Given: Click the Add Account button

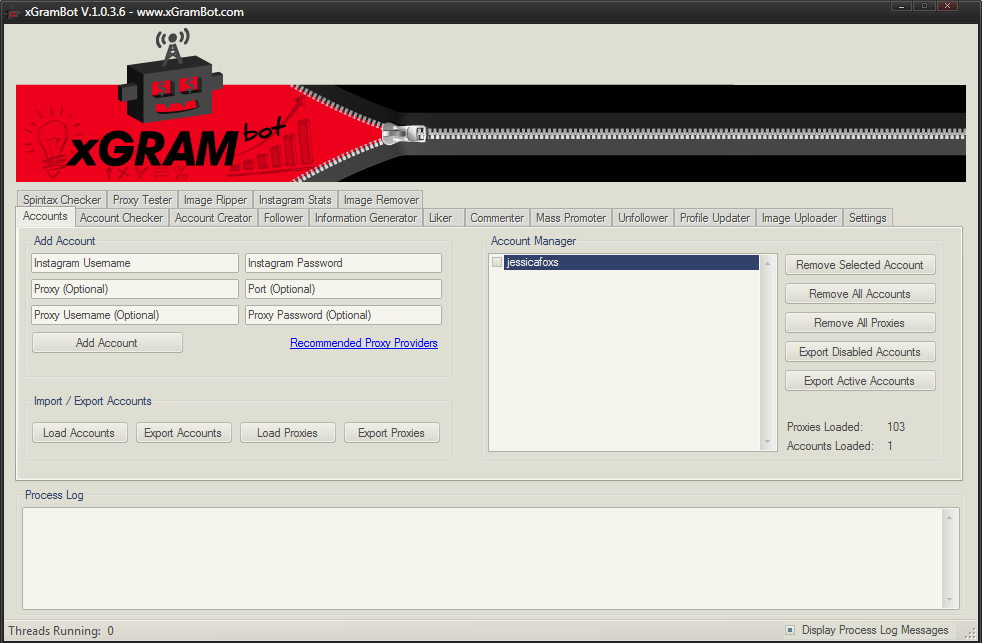Looking at the screenshot, I should point(107,342).
